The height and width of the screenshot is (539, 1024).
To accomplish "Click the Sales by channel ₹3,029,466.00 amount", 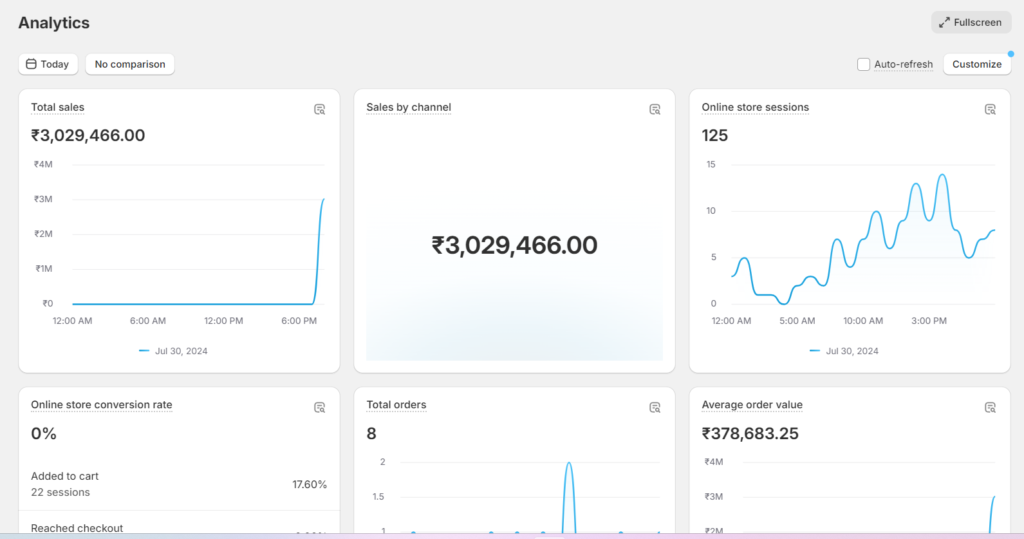I will click(514, 245).
